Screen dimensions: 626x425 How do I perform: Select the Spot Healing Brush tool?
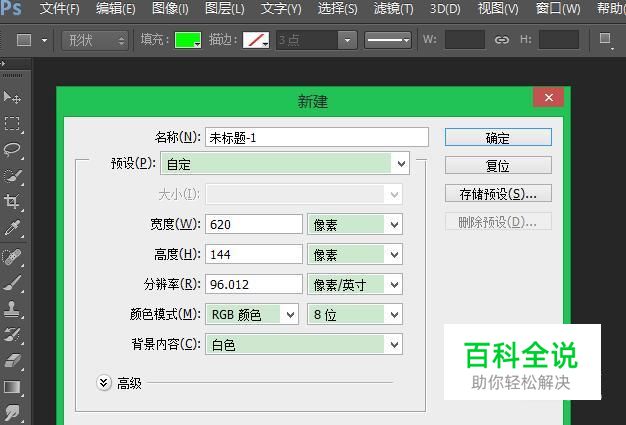(12, 257)
